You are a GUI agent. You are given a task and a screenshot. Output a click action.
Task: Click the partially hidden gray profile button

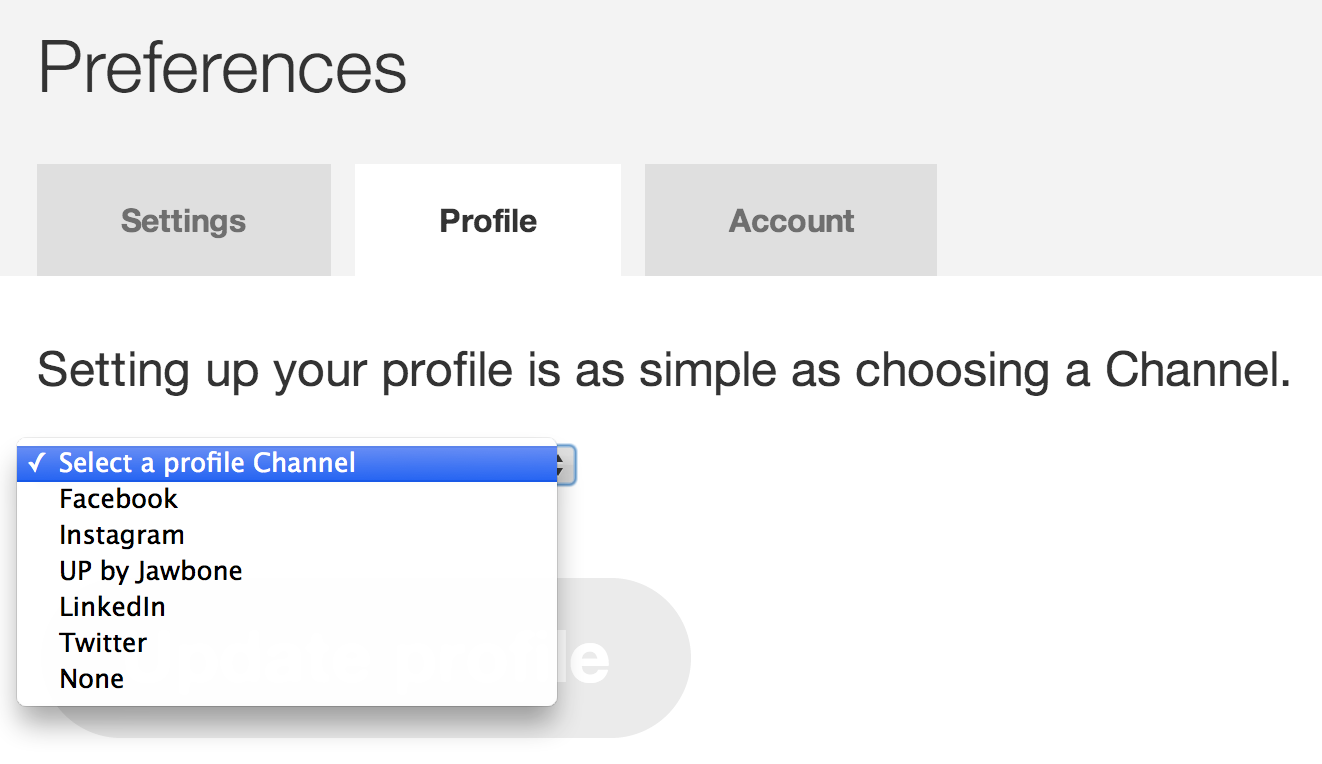pos(622,658)
